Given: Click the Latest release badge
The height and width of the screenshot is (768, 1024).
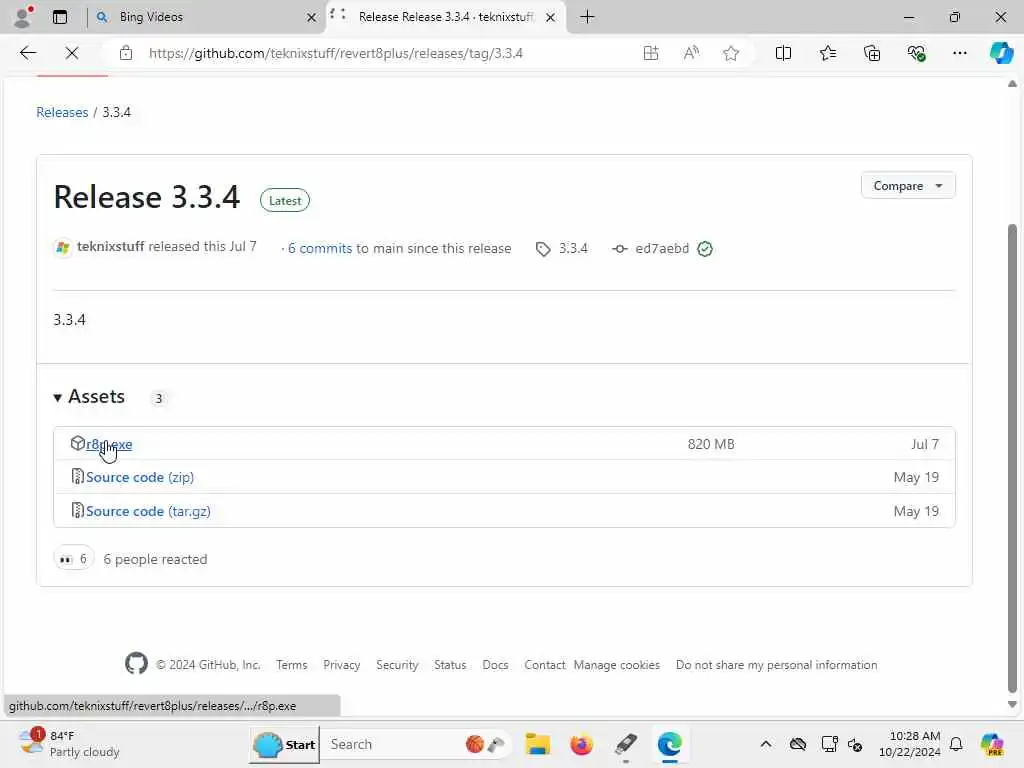Looking at the screenshot, I should click(285, 200).
